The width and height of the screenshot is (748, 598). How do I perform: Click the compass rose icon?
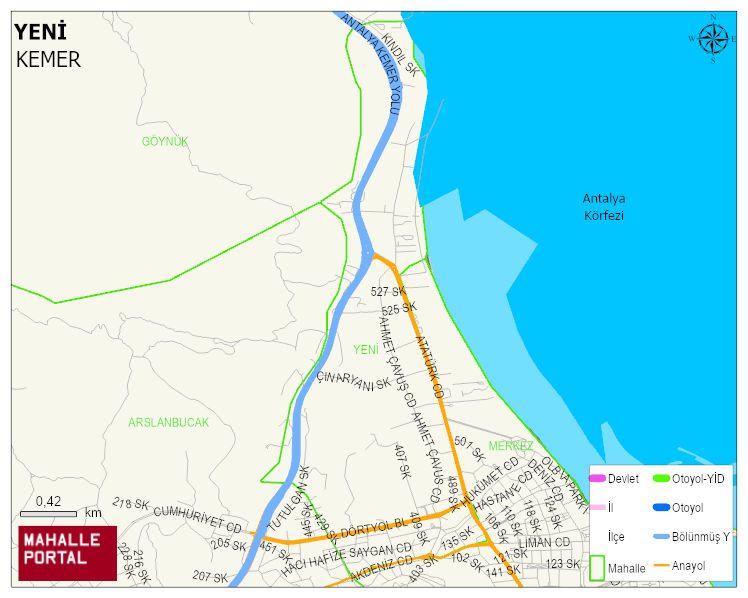[713, 39]
